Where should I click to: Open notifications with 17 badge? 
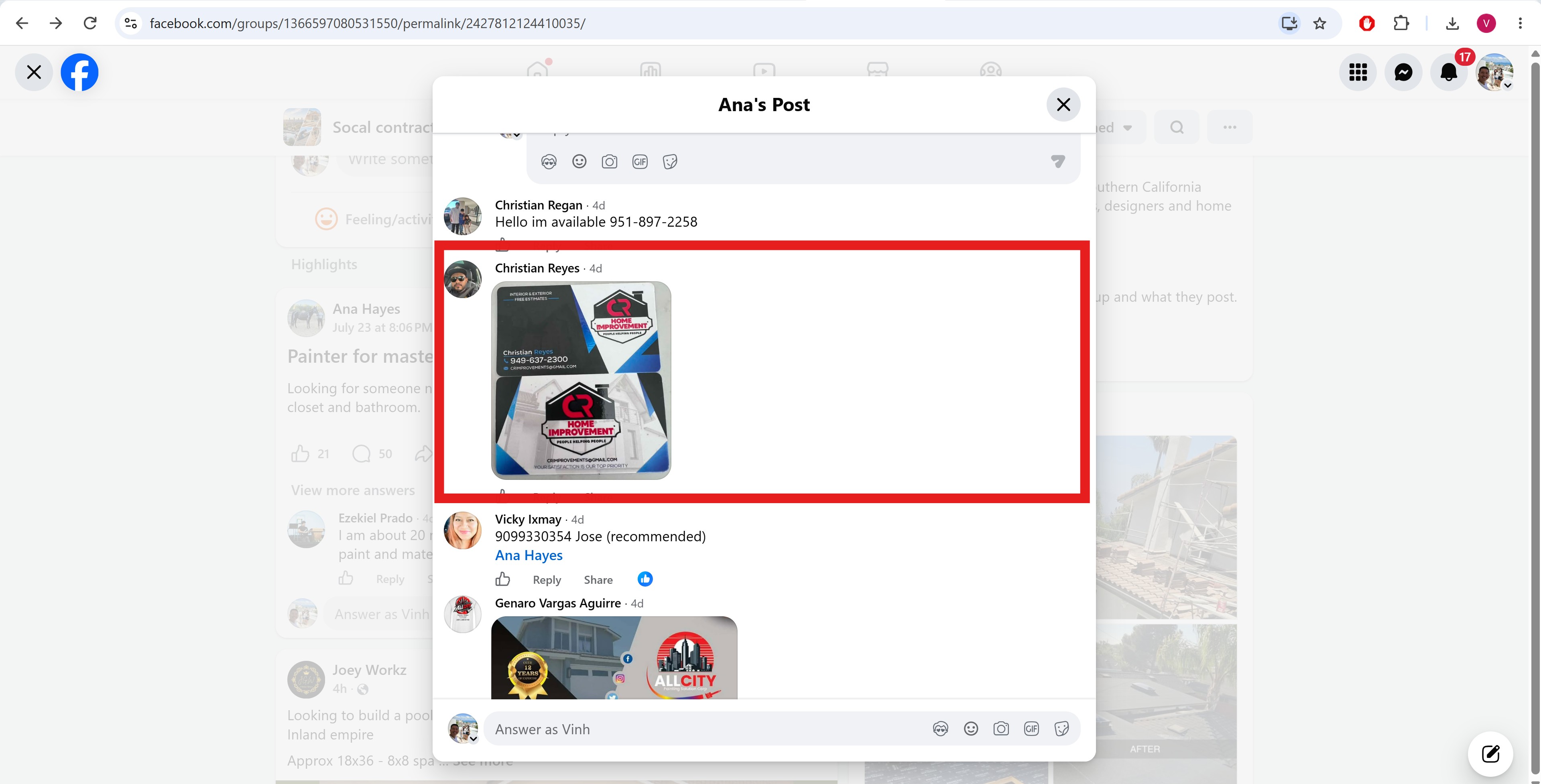tap(1449, 72)
